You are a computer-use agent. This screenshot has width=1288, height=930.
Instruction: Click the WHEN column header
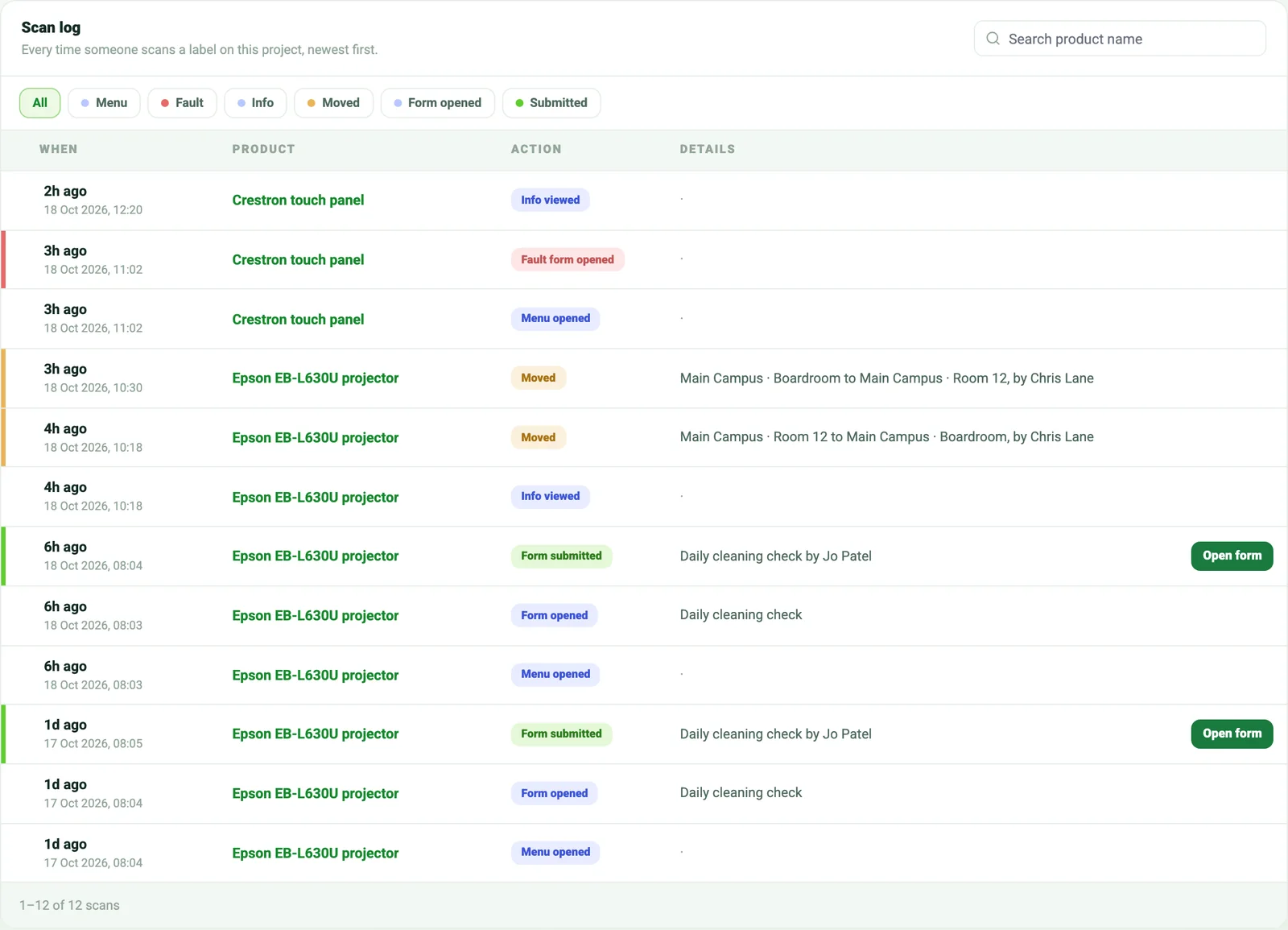click(x=59, y=149)
